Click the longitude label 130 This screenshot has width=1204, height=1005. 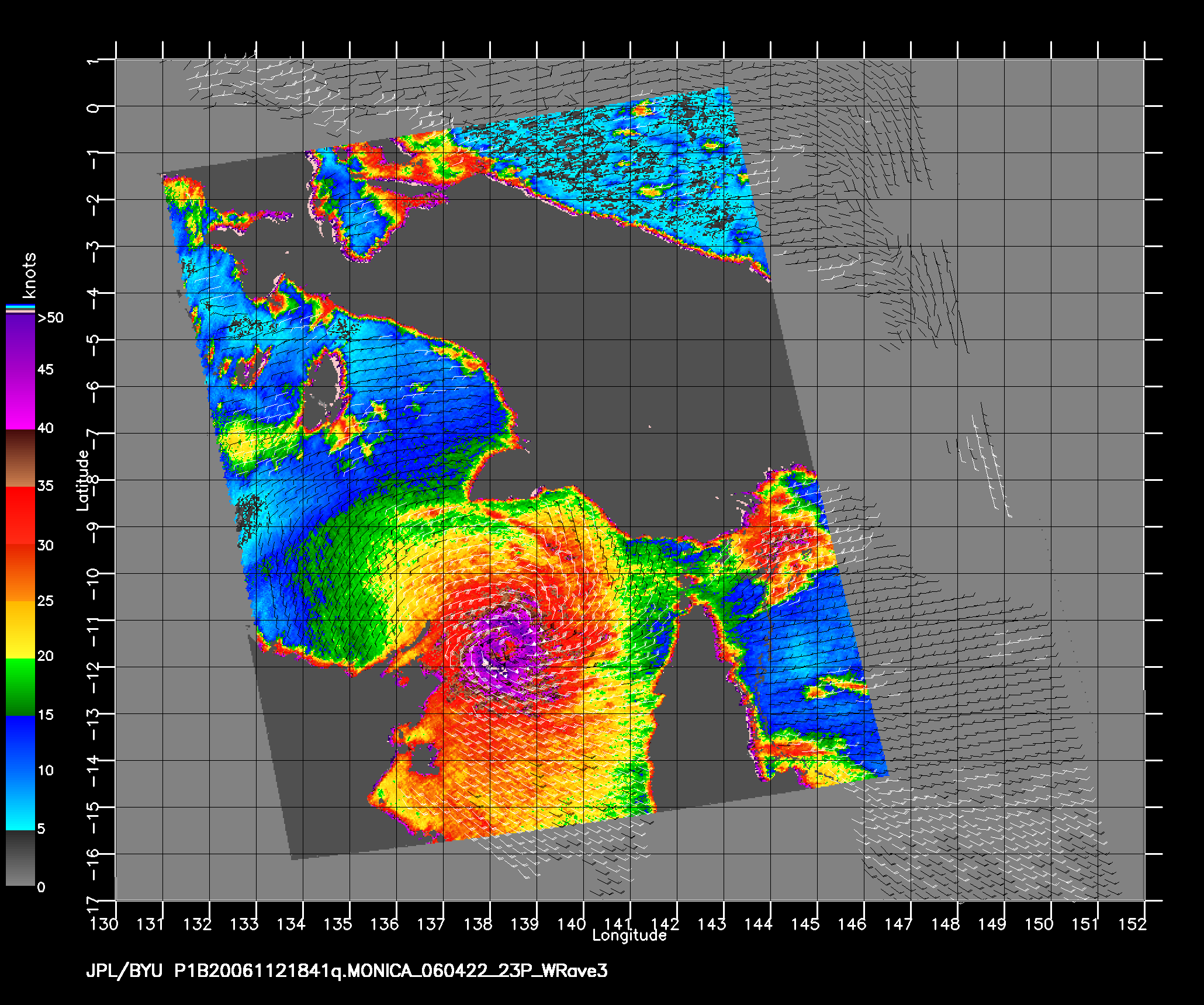[104, 924]
